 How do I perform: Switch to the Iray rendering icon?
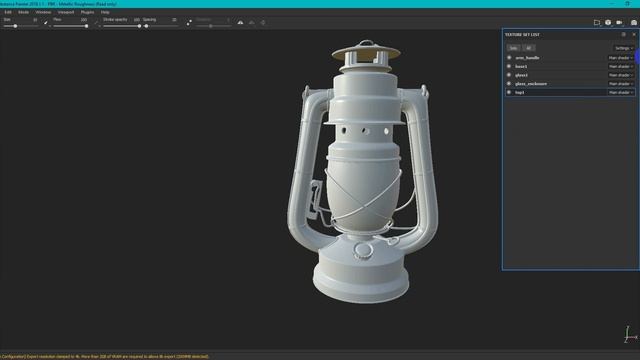(x=634, y=22)
